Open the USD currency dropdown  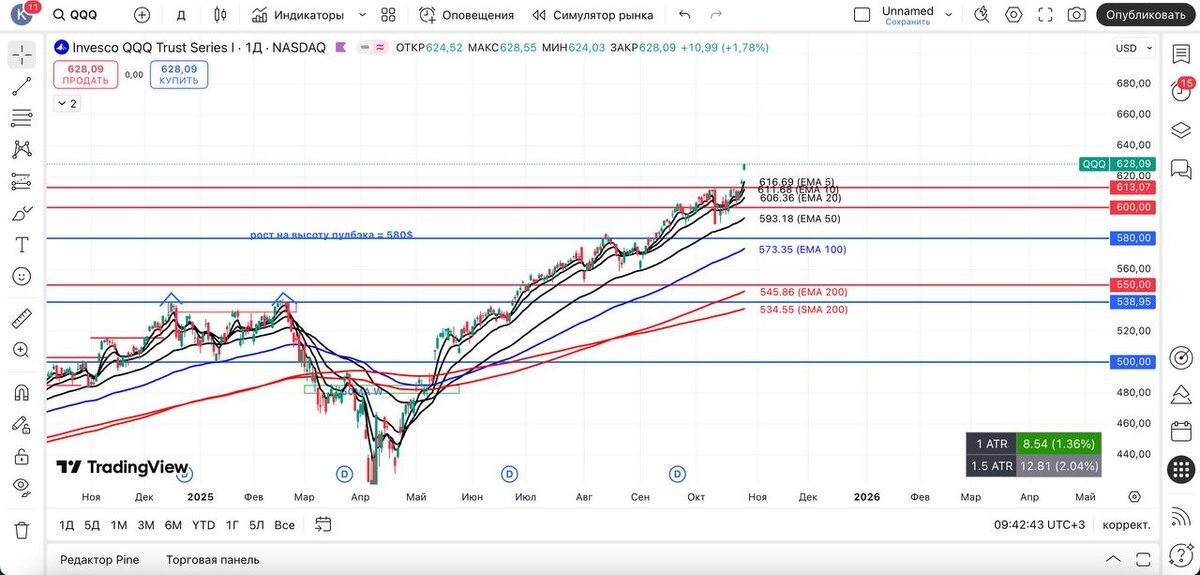coord(1133,48)
